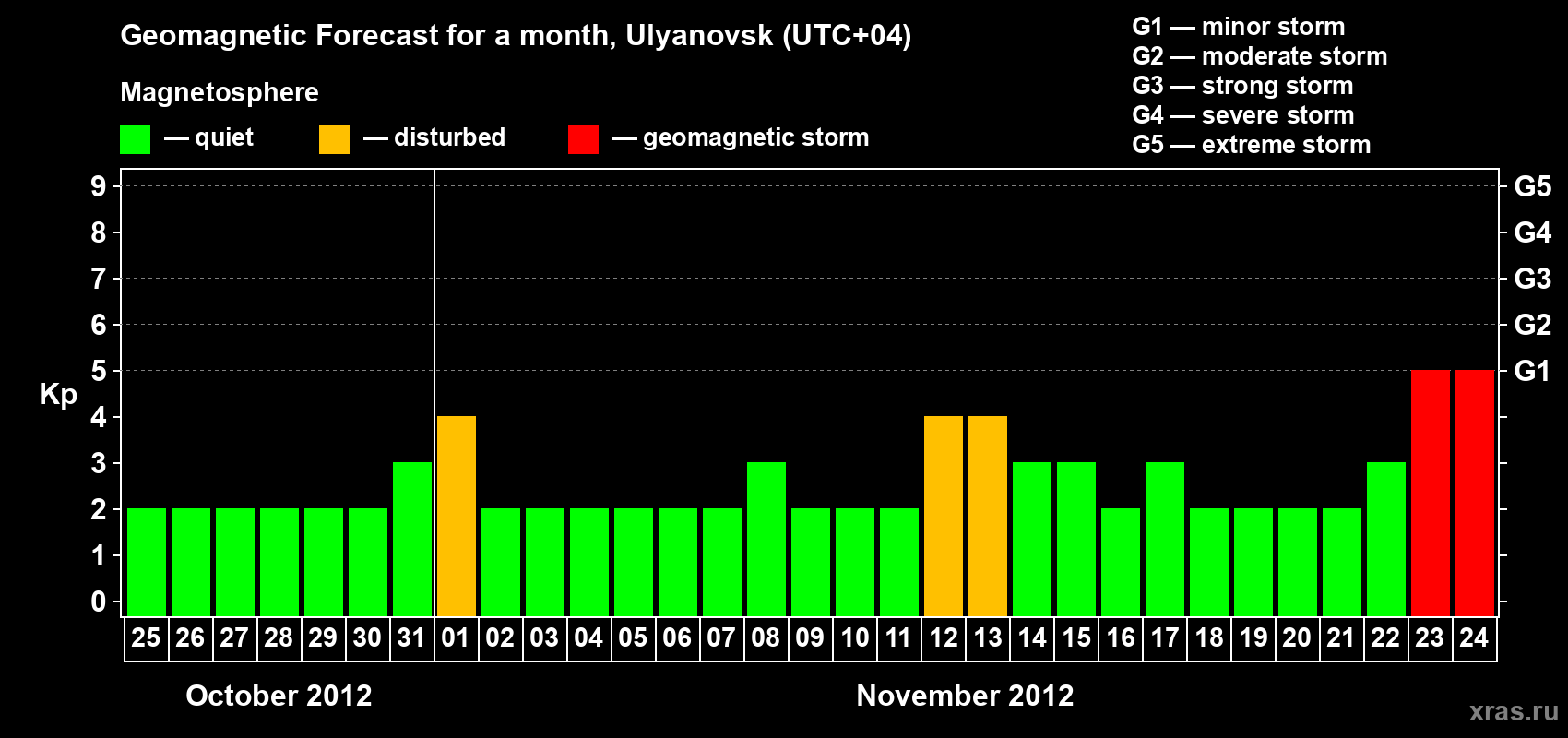Click the 'G2 — moderate storm' legend line

point(1260,56)
